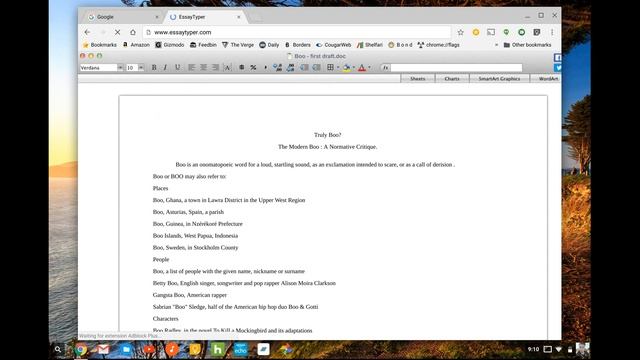Image resolution: width=640 pixels, height=360 pixels.
Task: Align text left in the editor toolbar
Action: pyautogui.click(x=191, y=67)
